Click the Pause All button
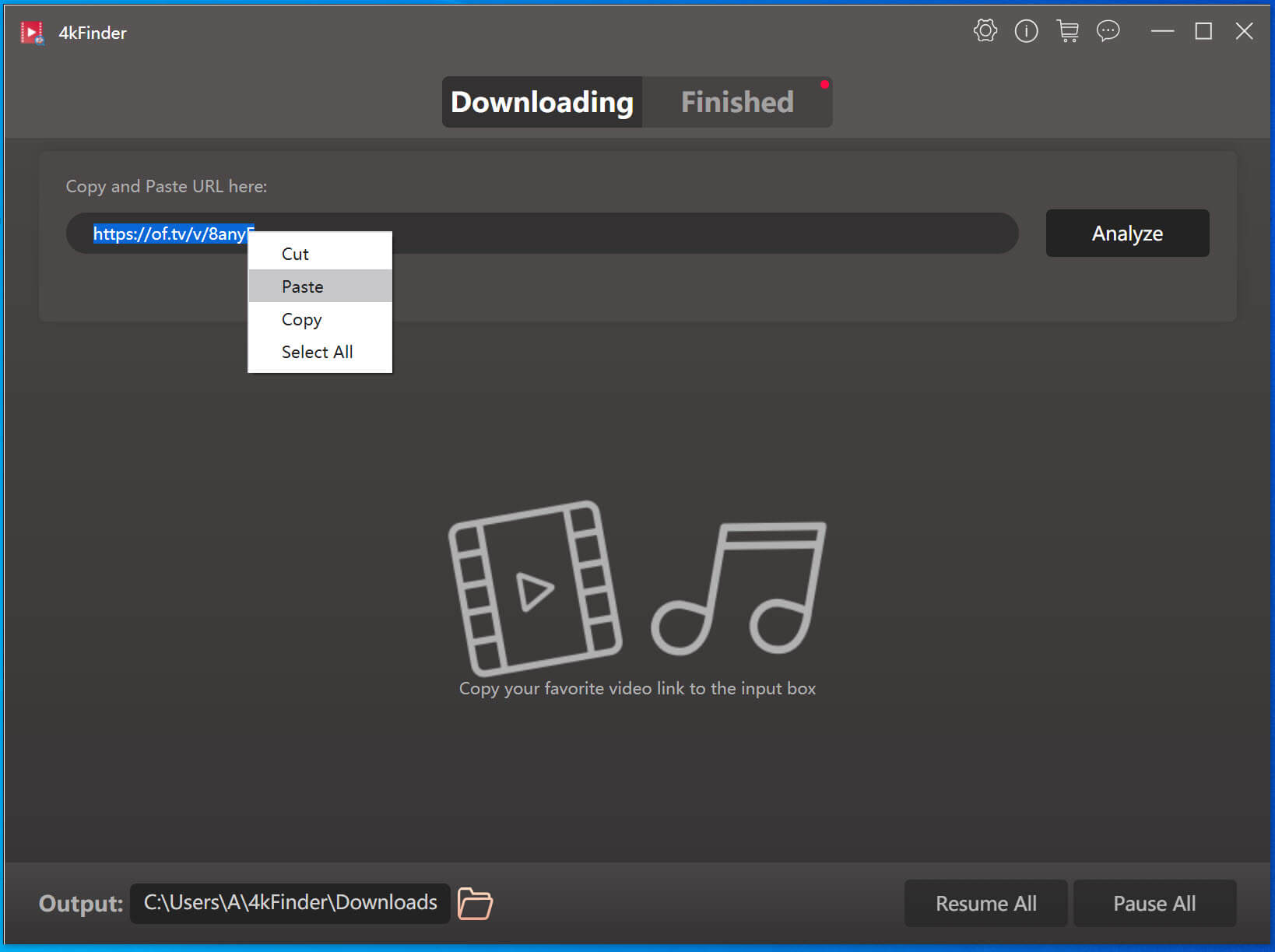Screen dimensions: 1275x952 [1154, 903]
